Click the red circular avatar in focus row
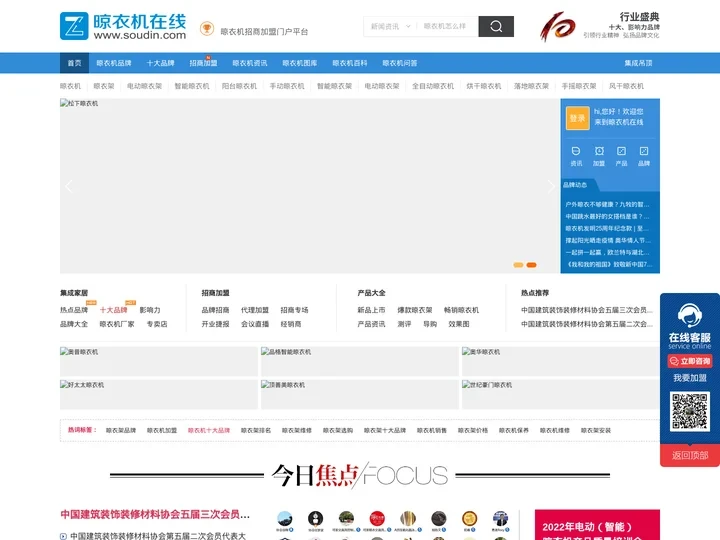 [377, 519]
